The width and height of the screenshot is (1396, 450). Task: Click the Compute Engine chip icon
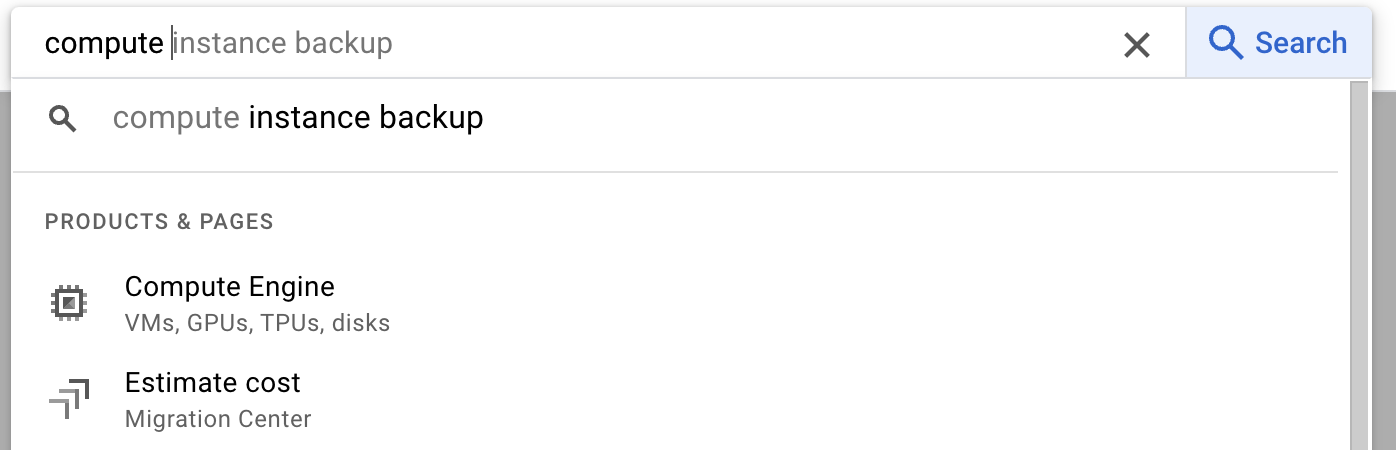click(x=68, y=302)
